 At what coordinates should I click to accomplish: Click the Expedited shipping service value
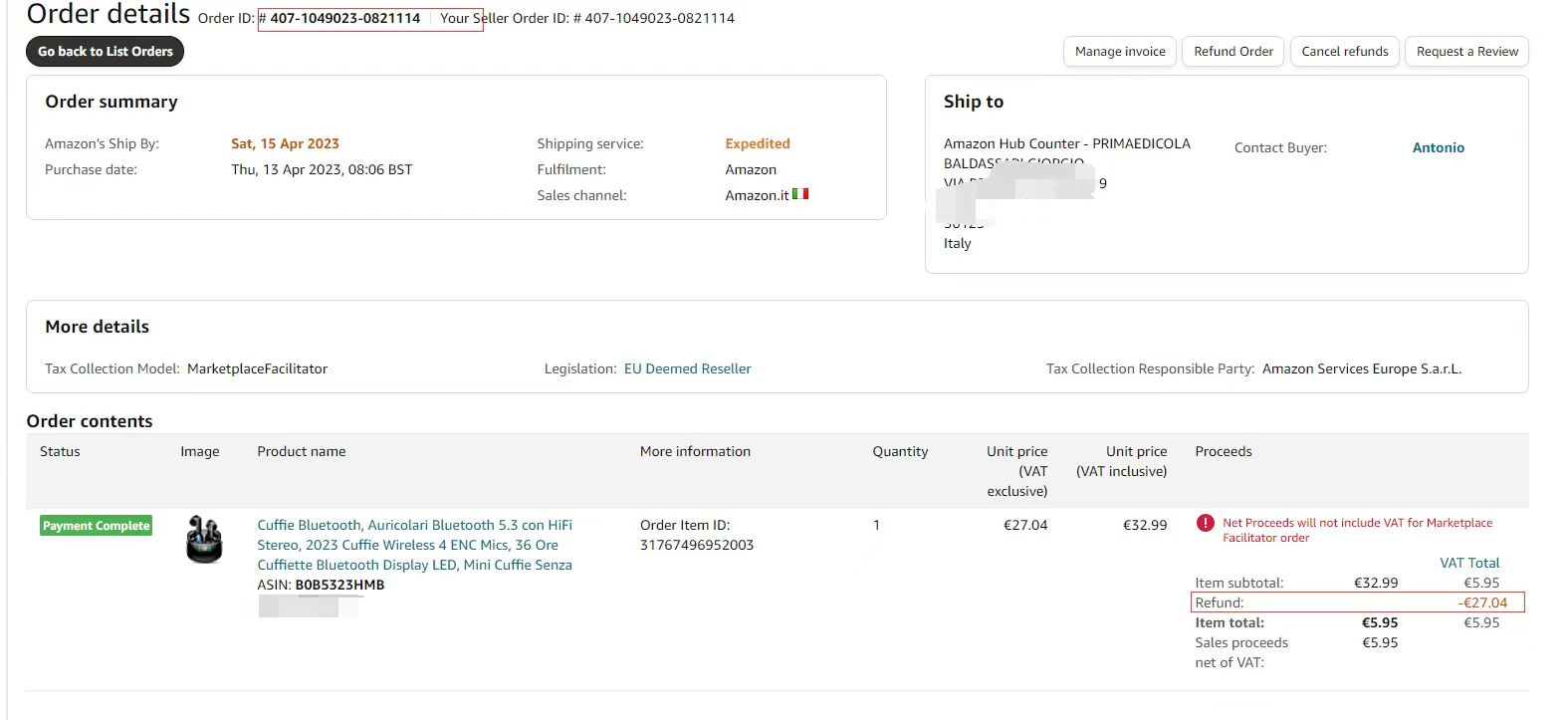757,143
